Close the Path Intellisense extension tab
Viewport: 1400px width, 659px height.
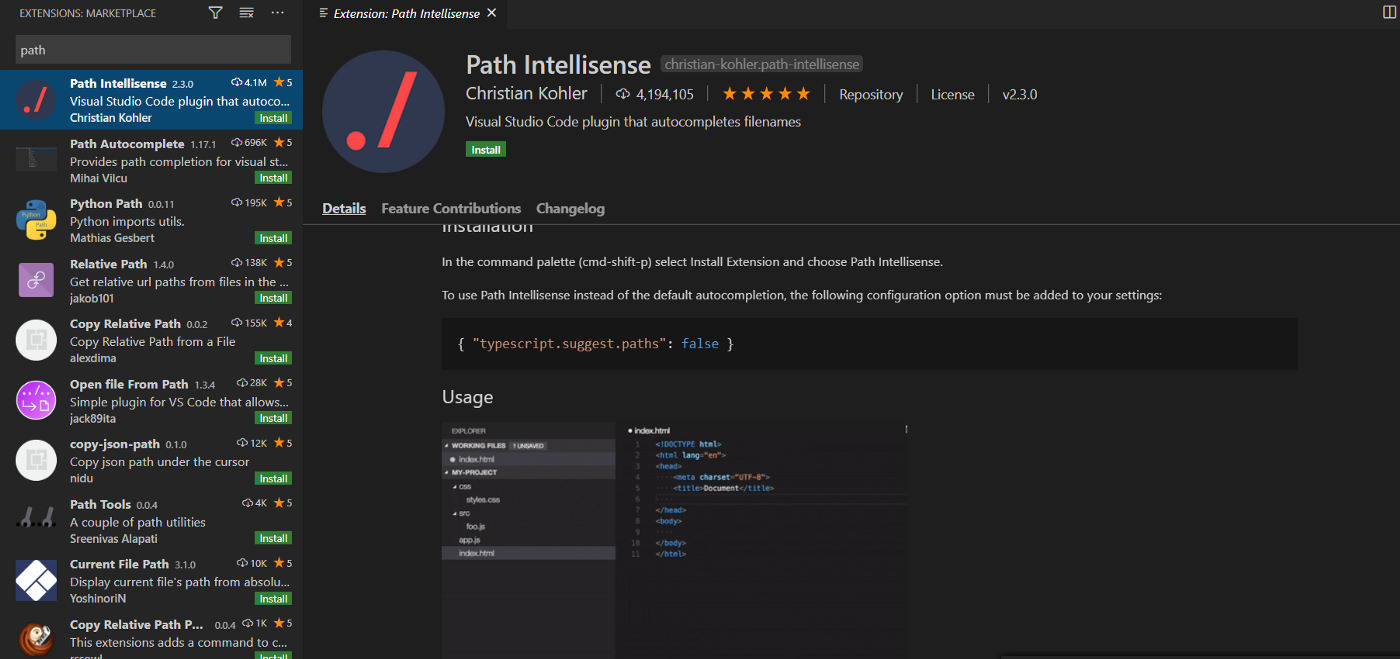(490, 13)
